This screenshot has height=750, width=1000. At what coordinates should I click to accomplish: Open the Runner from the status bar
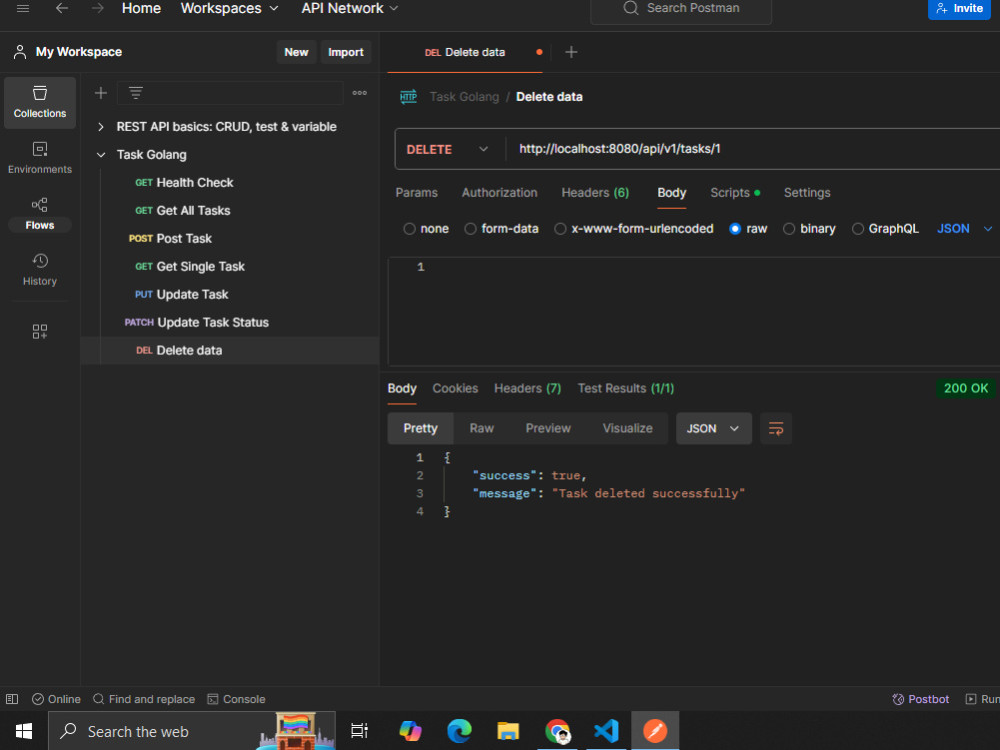(982, 700)
